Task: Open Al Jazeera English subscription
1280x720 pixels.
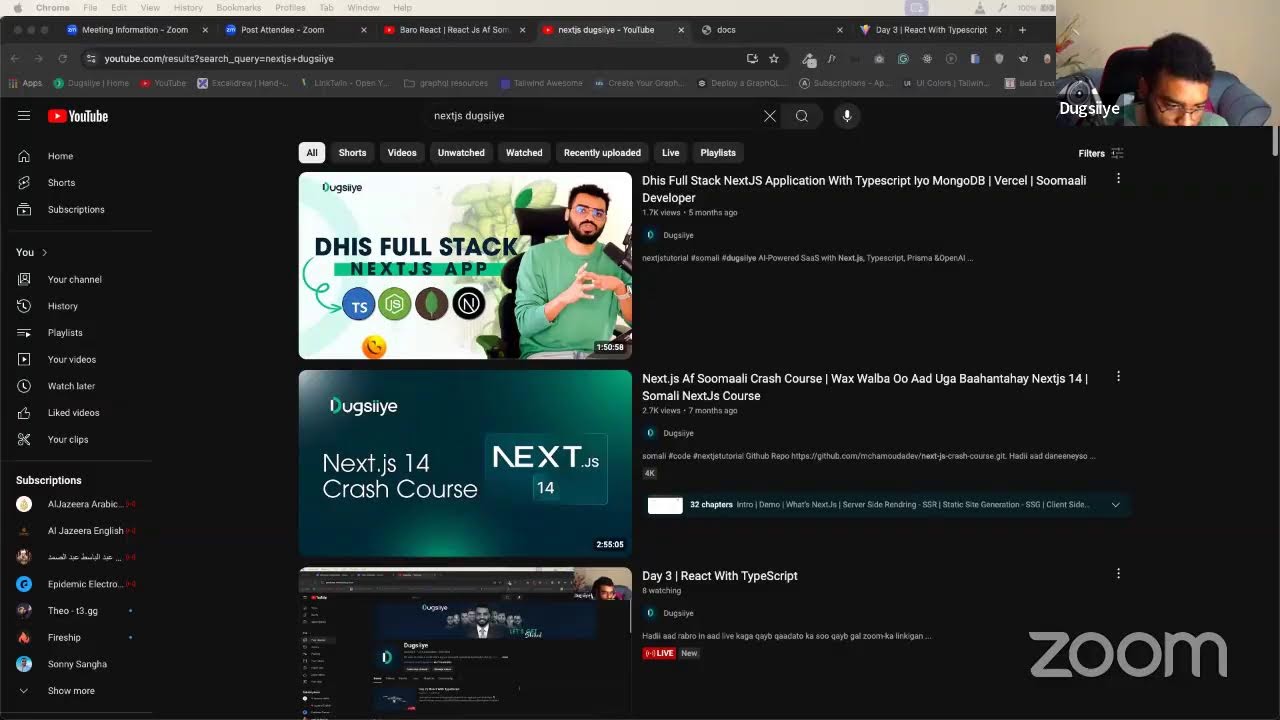Action: pyautogui.click(x=76, y=531)
